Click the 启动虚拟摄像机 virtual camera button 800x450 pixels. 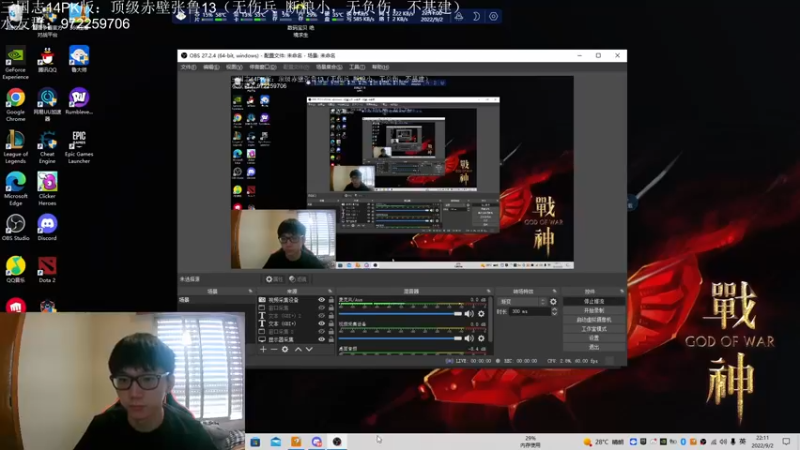point(594,320)
